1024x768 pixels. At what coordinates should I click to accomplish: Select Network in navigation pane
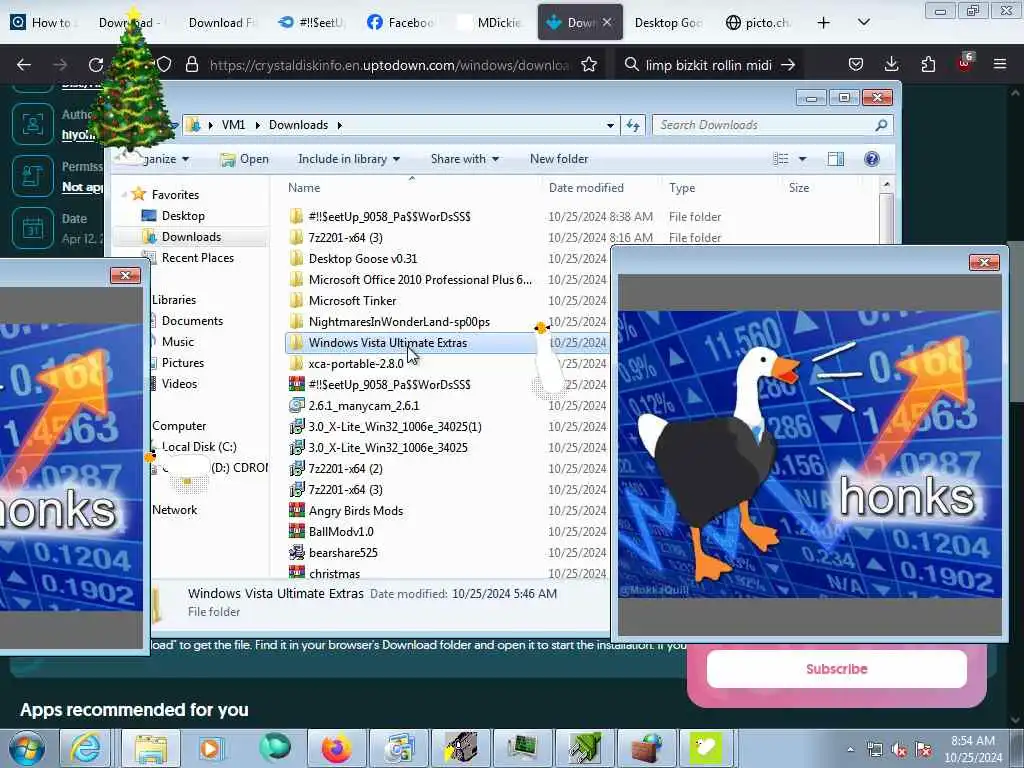point(174,509)
